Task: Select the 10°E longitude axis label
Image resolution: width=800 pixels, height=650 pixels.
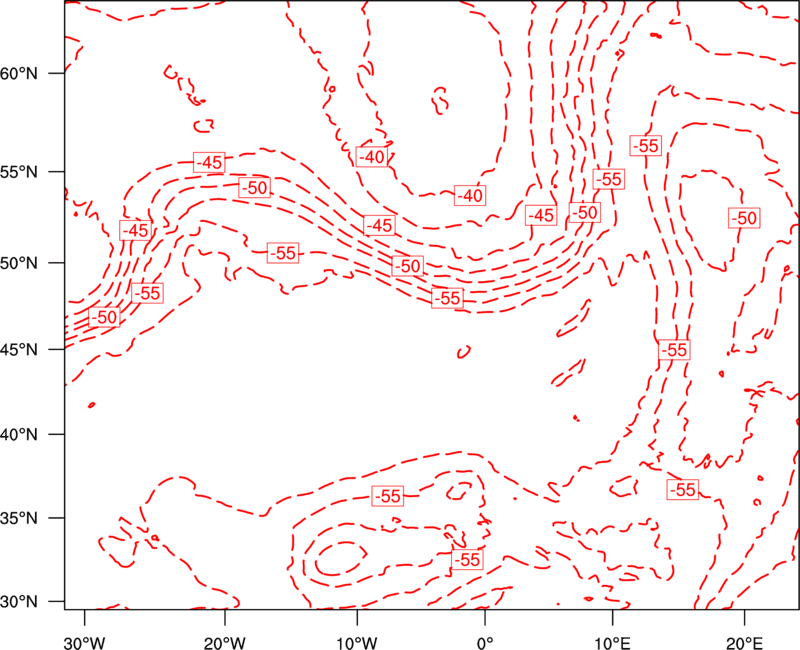Action: tap(612, 643)
